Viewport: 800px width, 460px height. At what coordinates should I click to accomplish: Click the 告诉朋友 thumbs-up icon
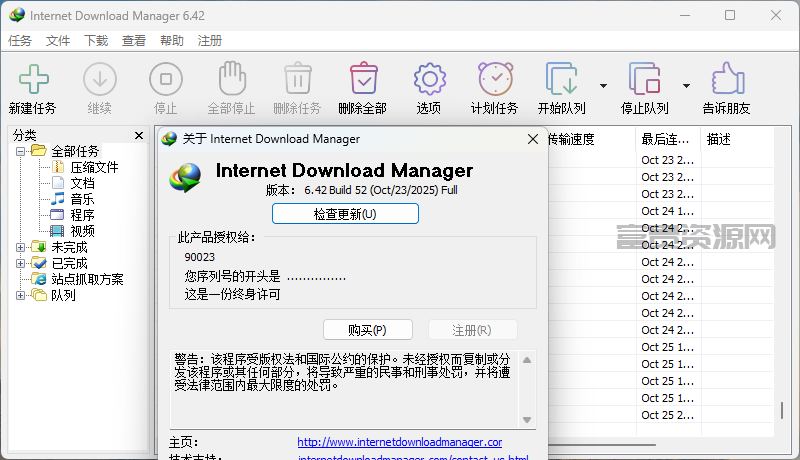[728, 78]
